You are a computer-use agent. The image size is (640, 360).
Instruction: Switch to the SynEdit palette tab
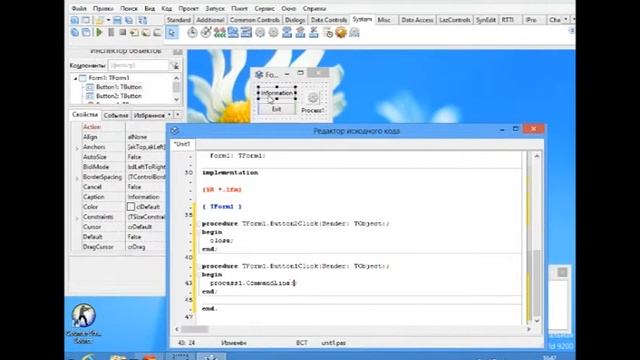coord(486,20)
